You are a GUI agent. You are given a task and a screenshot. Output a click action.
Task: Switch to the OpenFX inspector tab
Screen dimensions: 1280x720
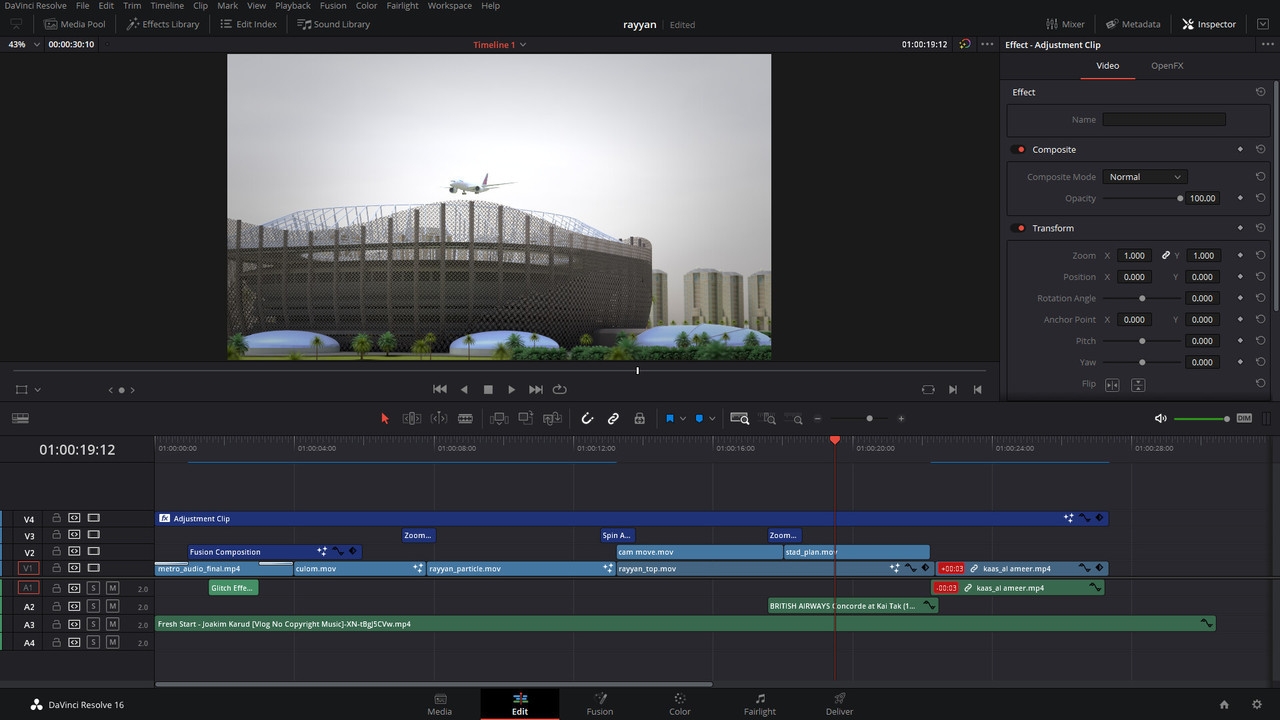[1167, 66]
